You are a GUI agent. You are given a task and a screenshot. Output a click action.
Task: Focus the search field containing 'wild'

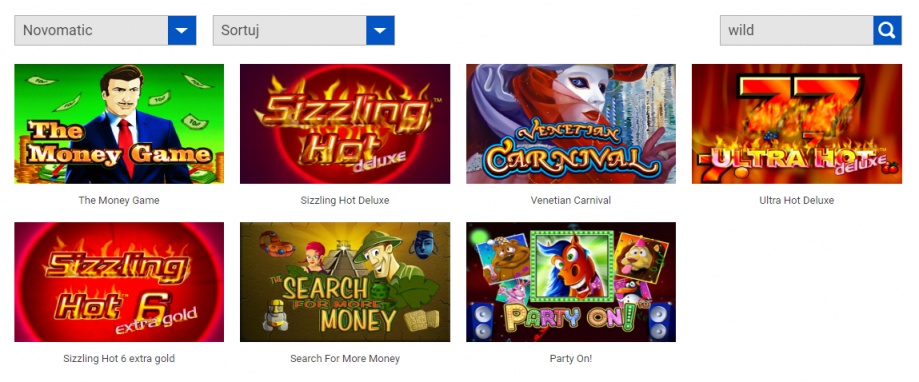coord(797,30)
